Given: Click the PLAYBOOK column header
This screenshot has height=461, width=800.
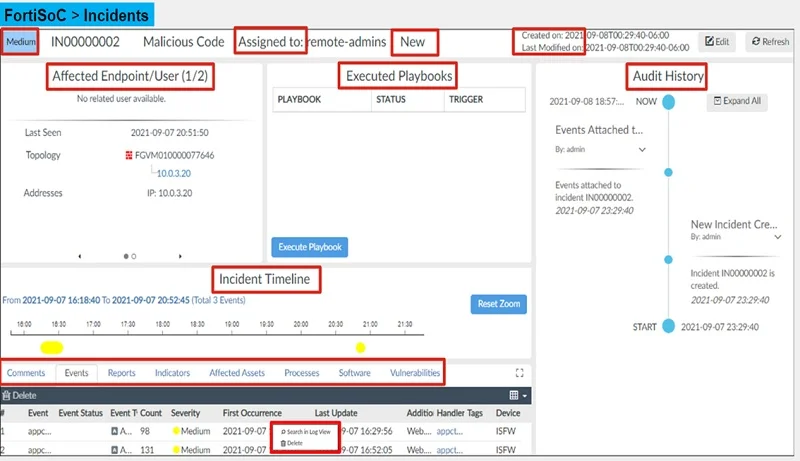Looking at the screenshot, I should pyautogui.click(x=299, y=99).
